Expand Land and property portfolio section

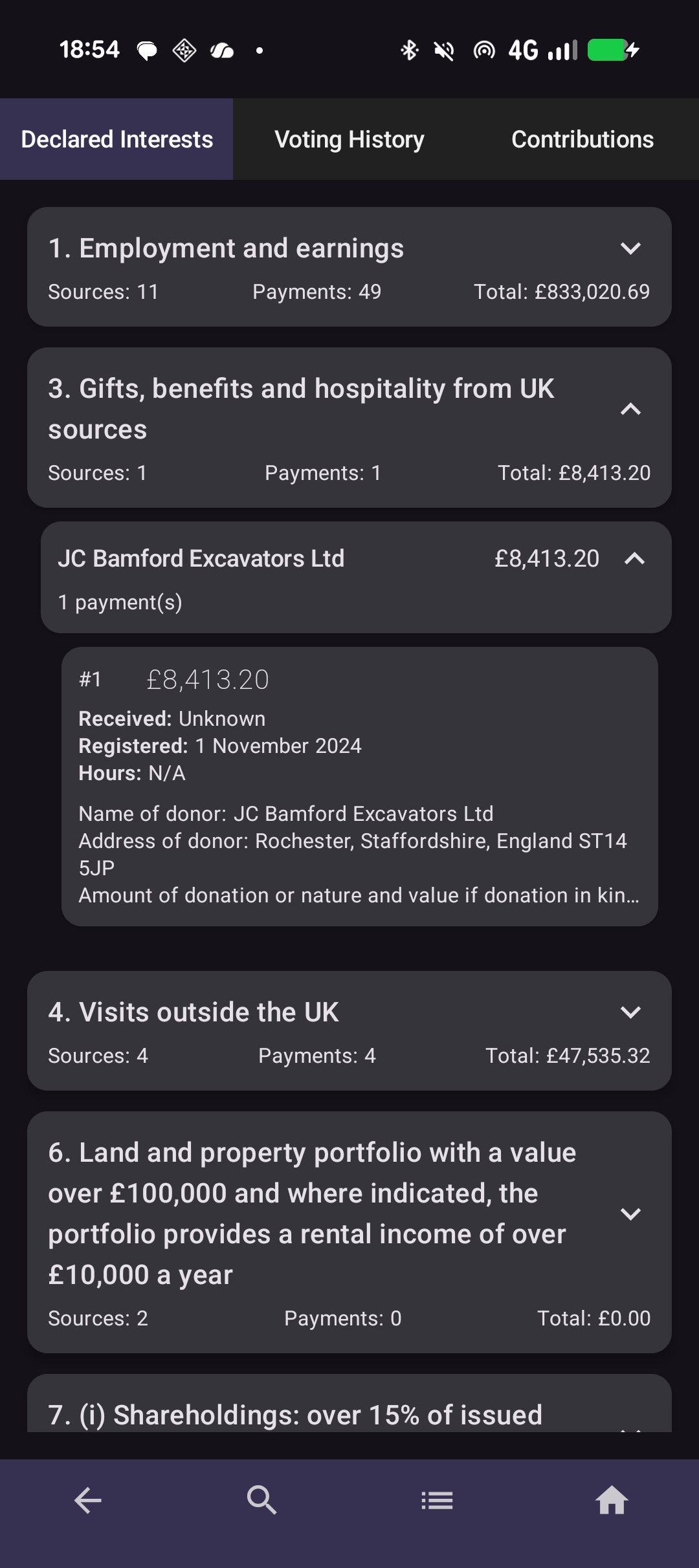[x=630, y=1214]
